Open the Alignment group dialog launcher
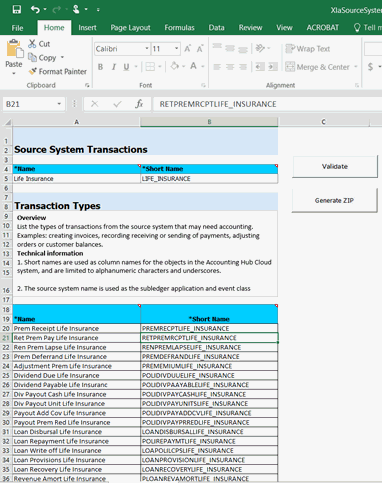The height and width of the screenshot is (483, 382). [357, 85]
